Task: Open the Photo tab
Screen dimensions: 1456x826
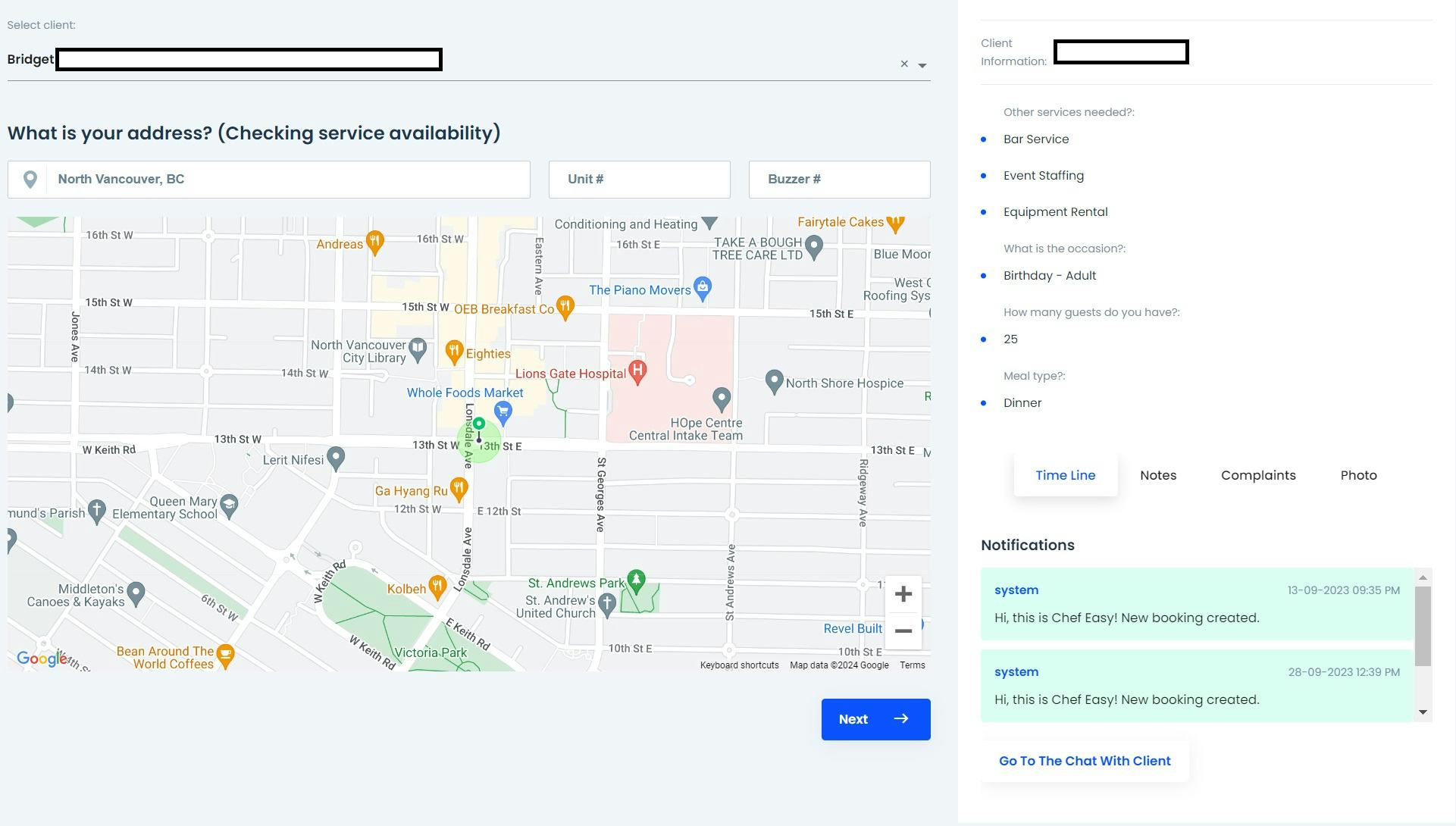Action: (1358, 476)
